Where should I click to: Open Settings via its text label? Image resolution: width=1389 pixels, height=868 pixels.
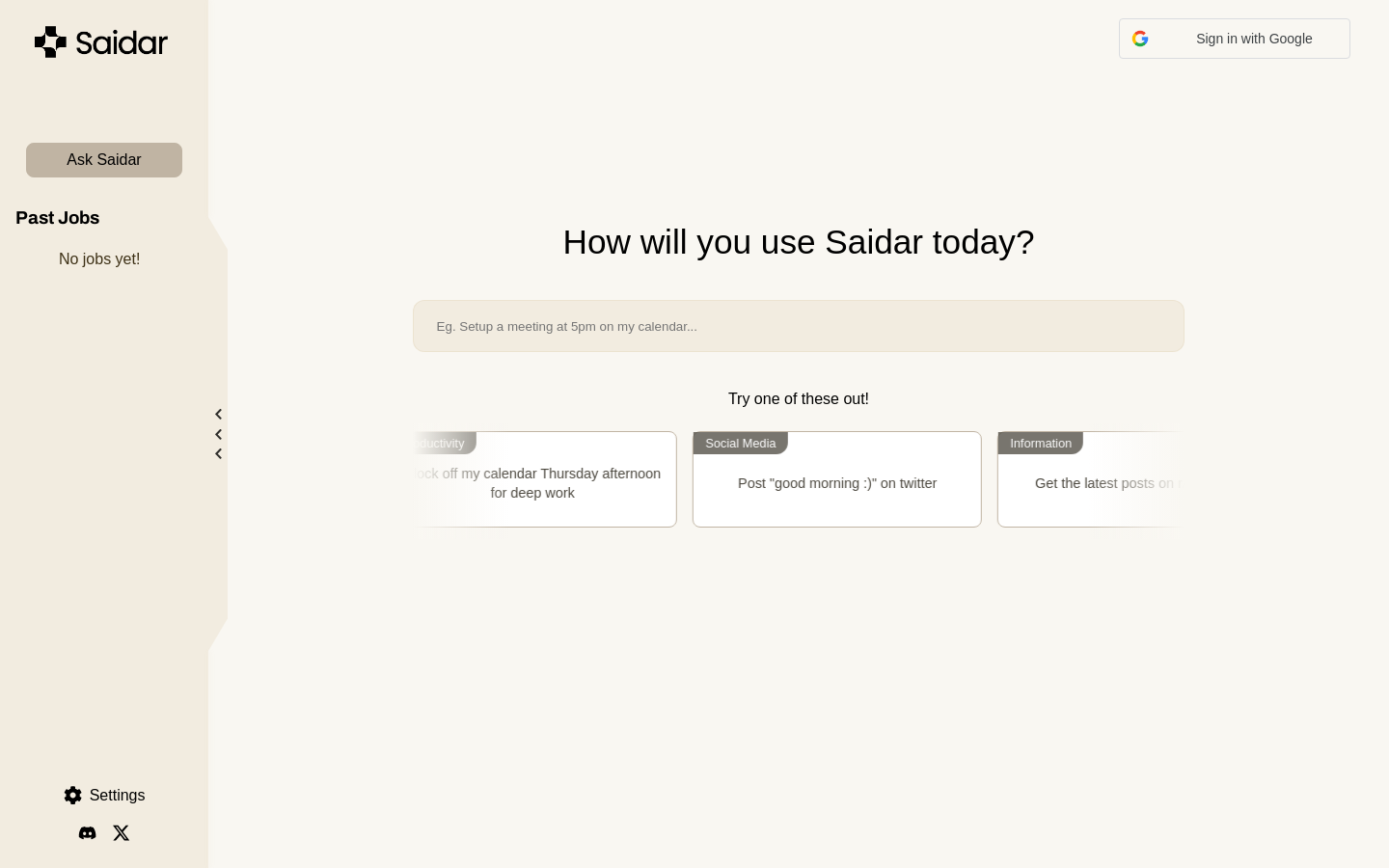click(117, 796)
